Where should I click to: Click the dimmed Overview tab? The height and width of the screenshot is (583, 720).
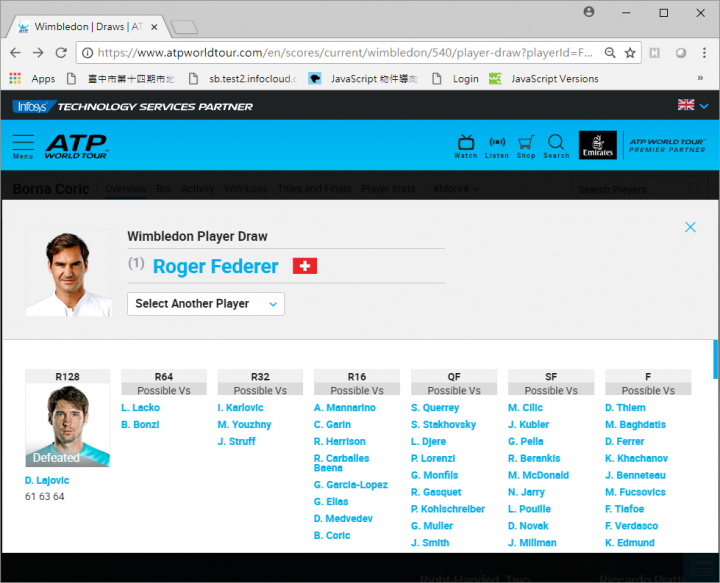(x=125, y=189)
